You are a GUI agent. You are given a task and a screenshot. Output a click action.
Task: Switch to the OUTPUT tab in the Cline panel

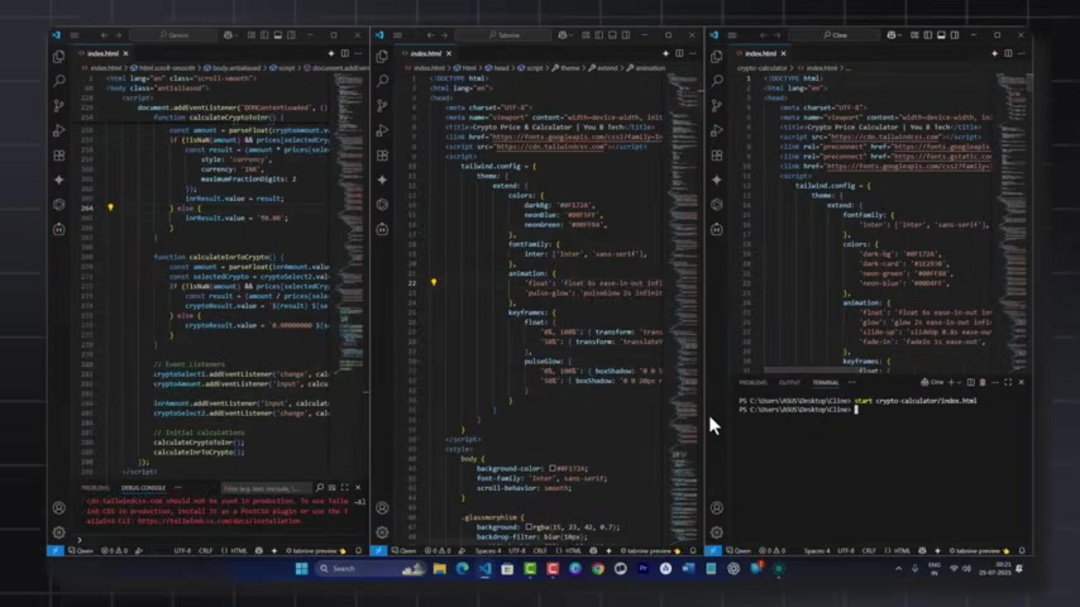point(789,383)
